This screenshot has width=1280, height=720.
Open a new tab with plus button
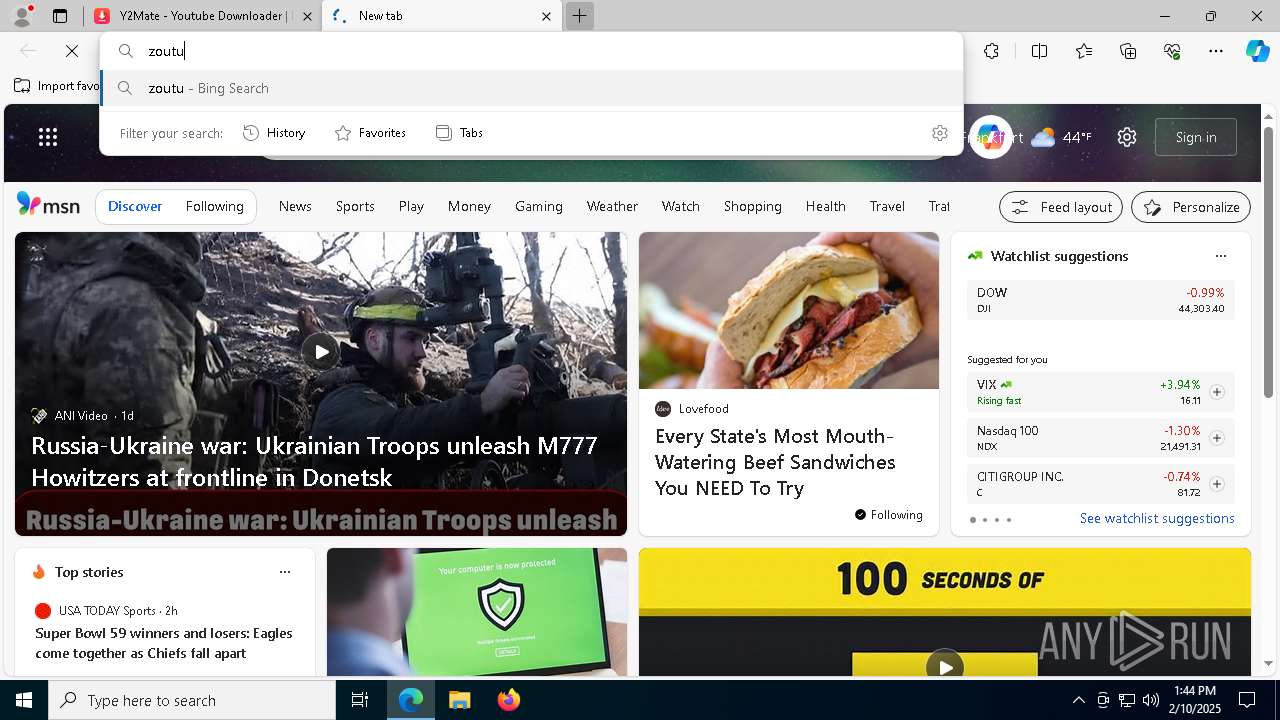579,16
